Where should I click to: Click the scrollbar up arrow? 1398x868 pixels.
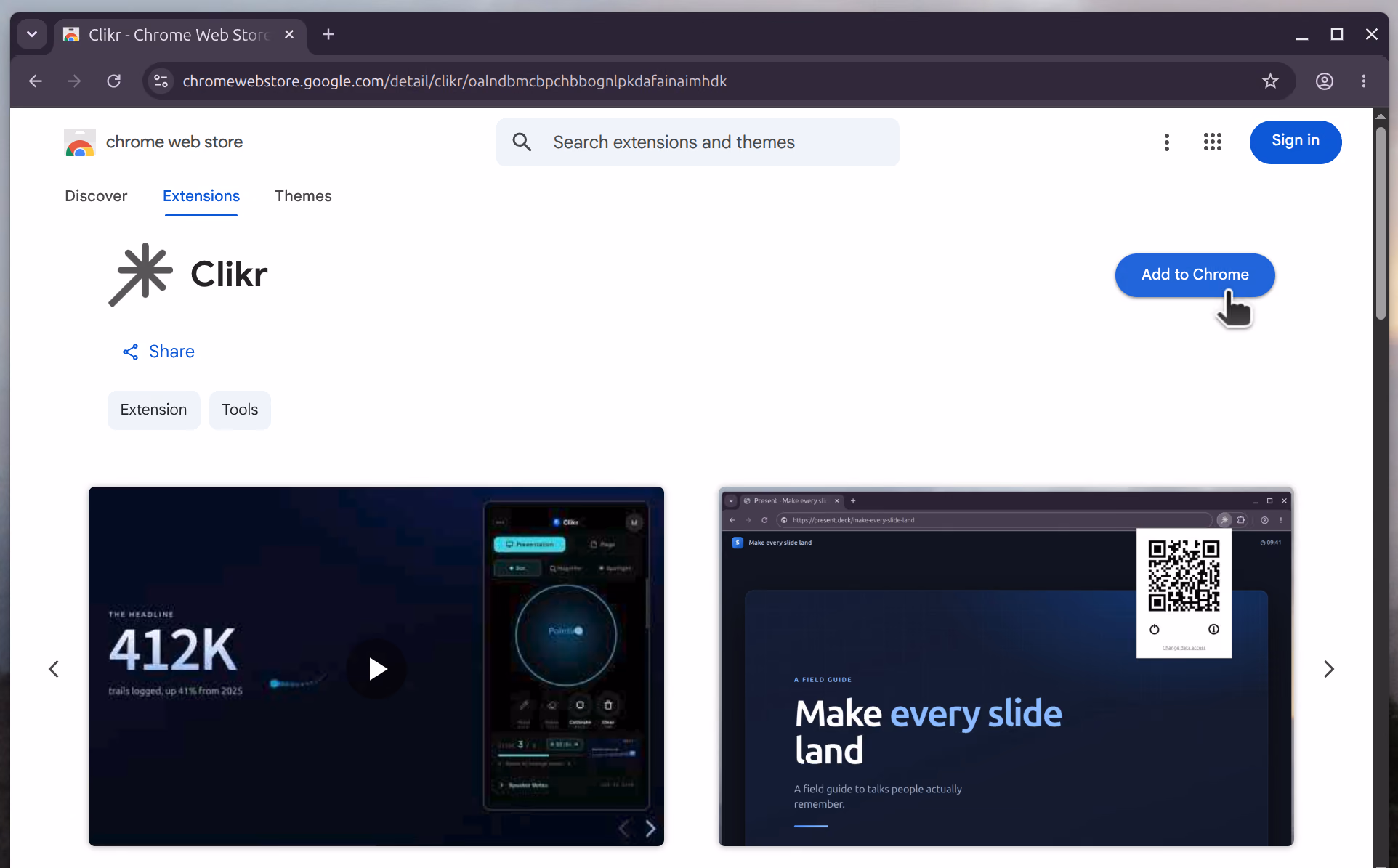pyautogui.click(x=1381, y=116)
